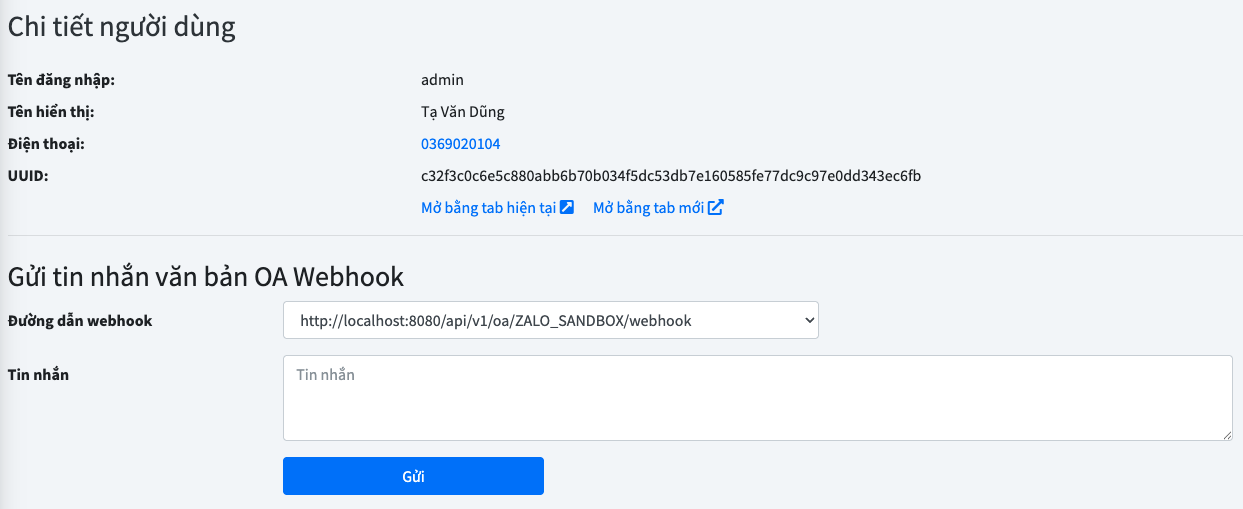This screenshot has width=1243, height=509.
Task: Click the external-link icon for new tab
Action: 715,208
